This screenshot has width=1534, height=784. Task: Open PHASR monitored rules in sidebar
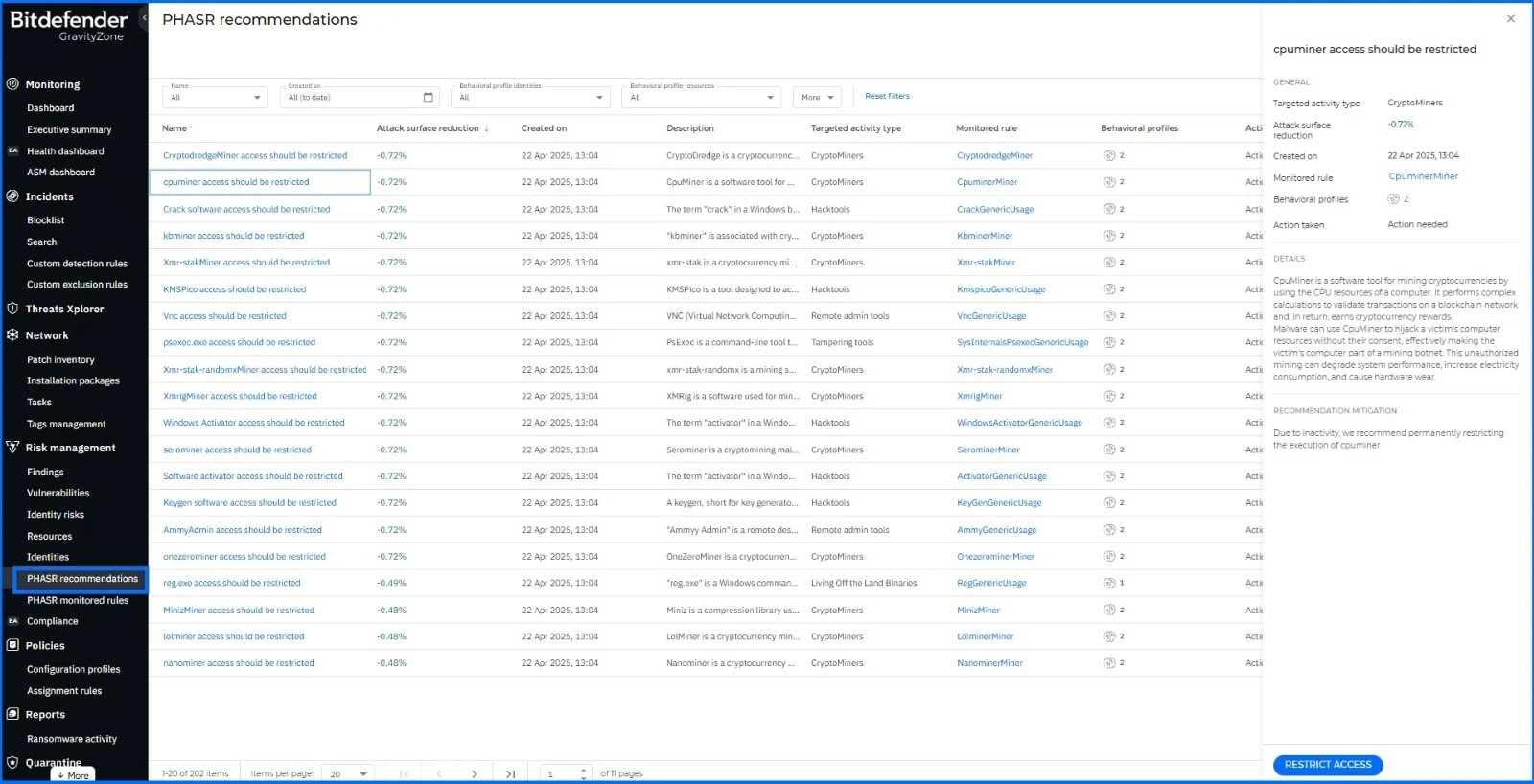coord(78,600)
